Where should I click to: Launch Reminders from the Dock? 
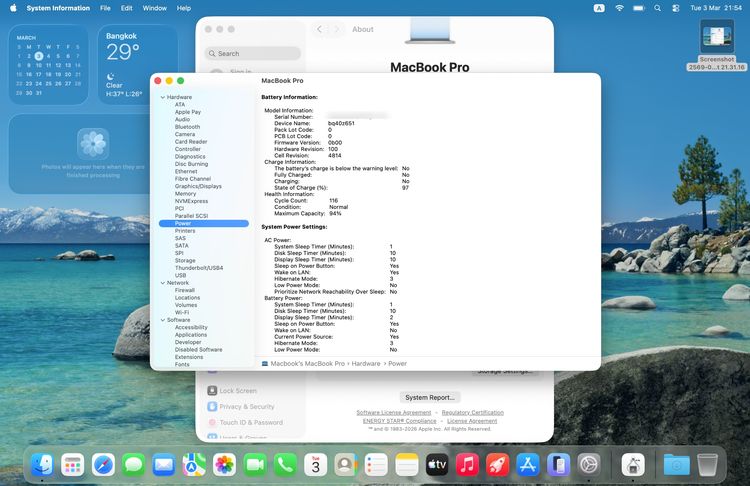pyautogui.click(x=376, y=464)
